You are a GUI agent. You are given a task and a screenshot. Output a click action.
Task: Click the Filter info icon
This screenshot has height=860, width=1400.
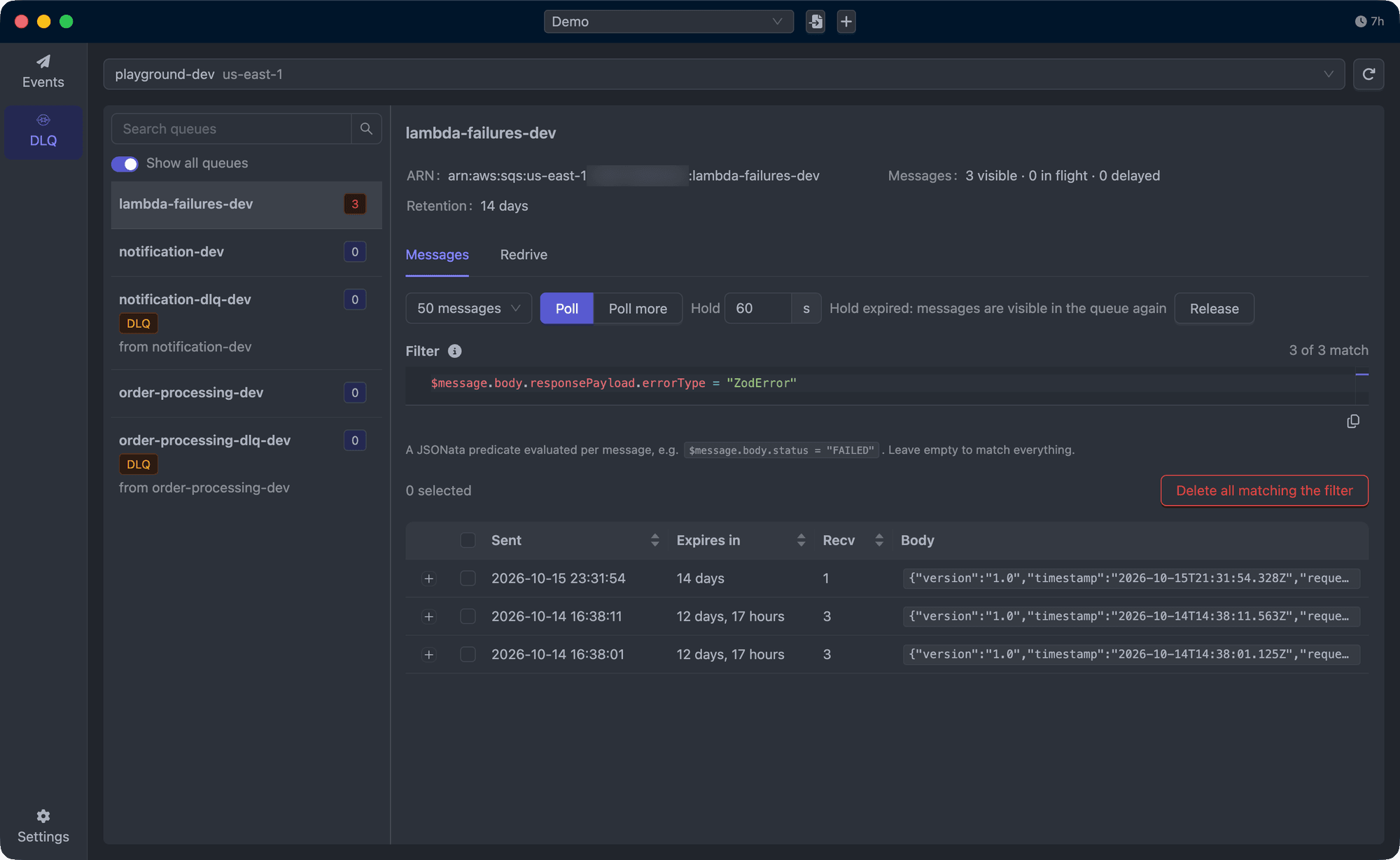coord(455,351)
